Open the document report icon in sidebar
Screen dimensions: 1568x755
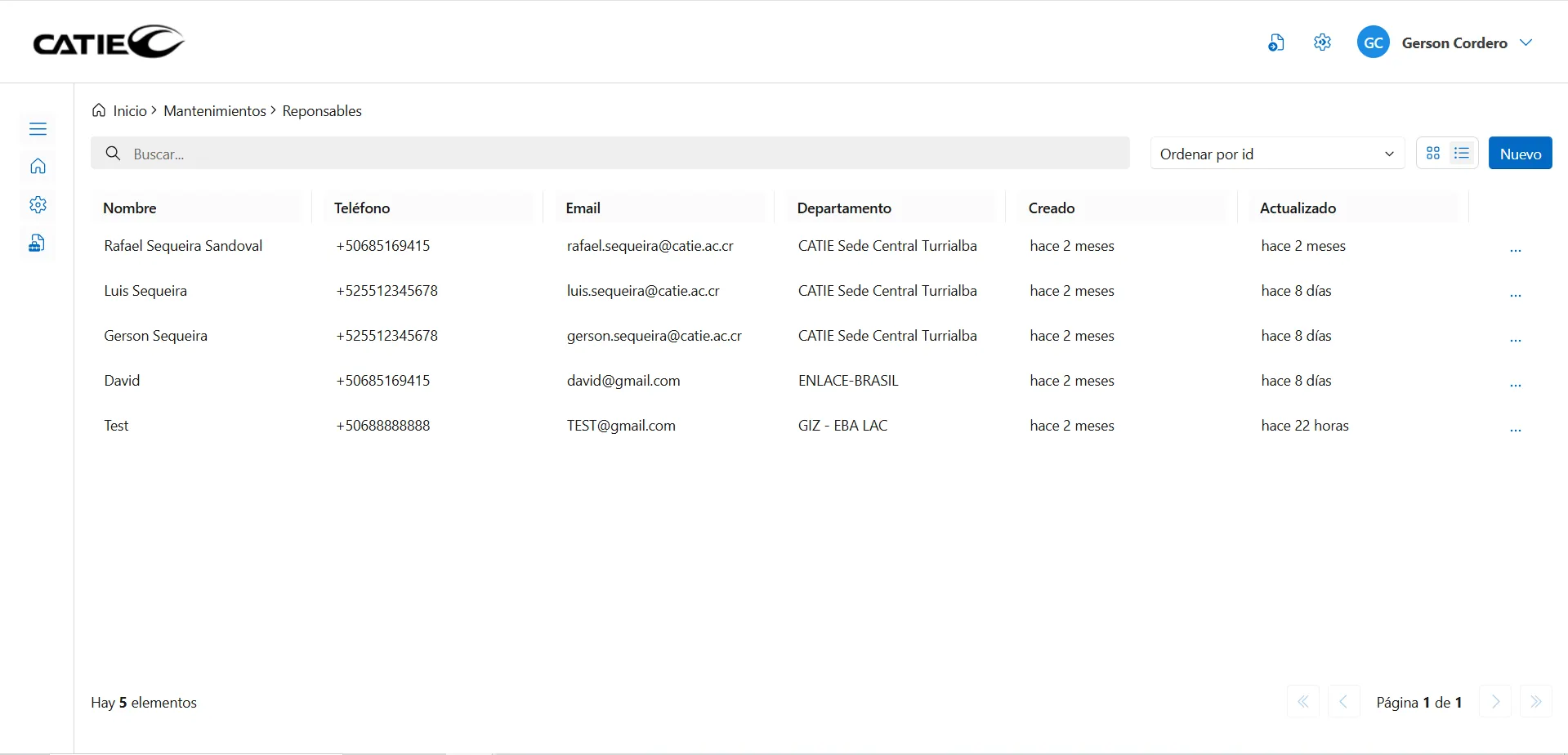coord(37,243)
